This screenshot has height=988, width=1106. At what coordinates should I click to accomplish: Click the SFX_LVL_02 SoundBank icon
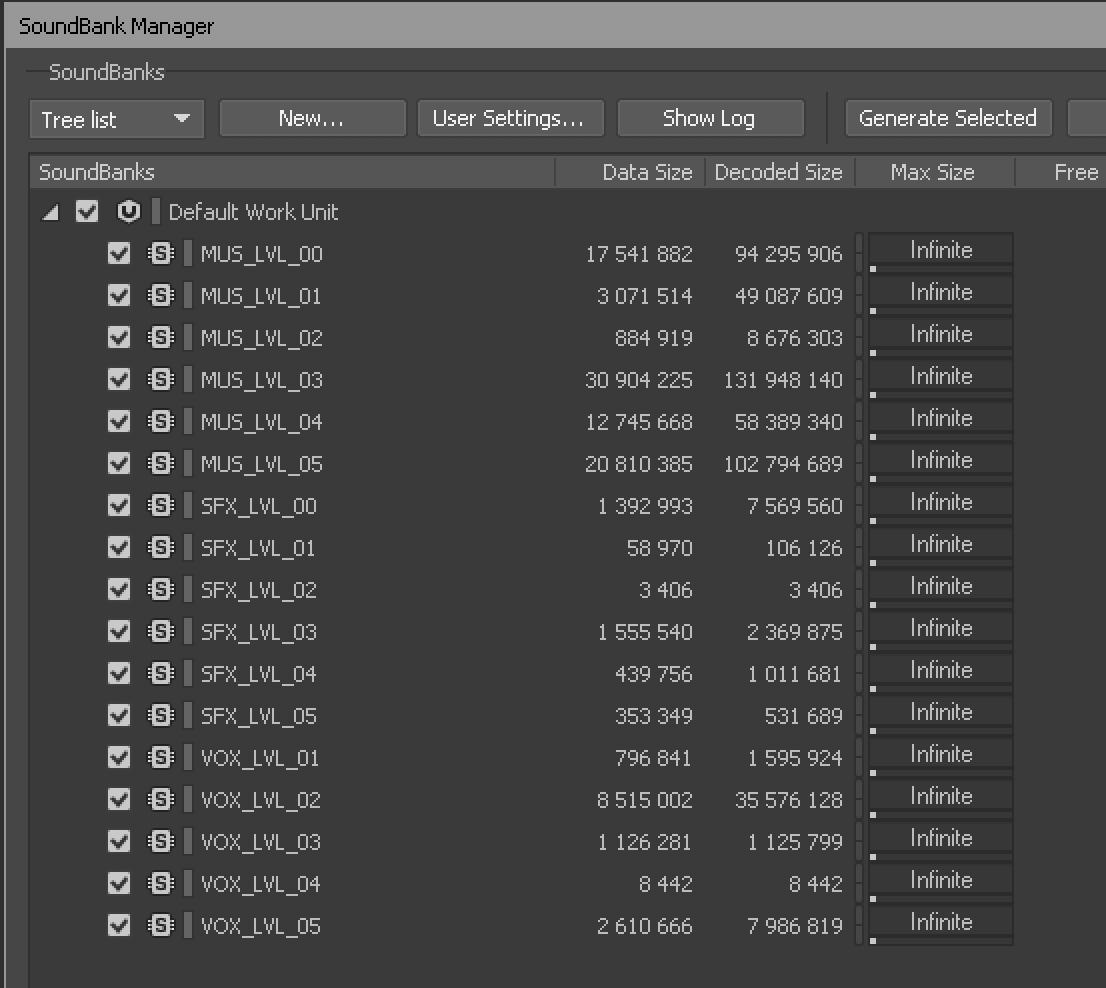coord(161,589)
